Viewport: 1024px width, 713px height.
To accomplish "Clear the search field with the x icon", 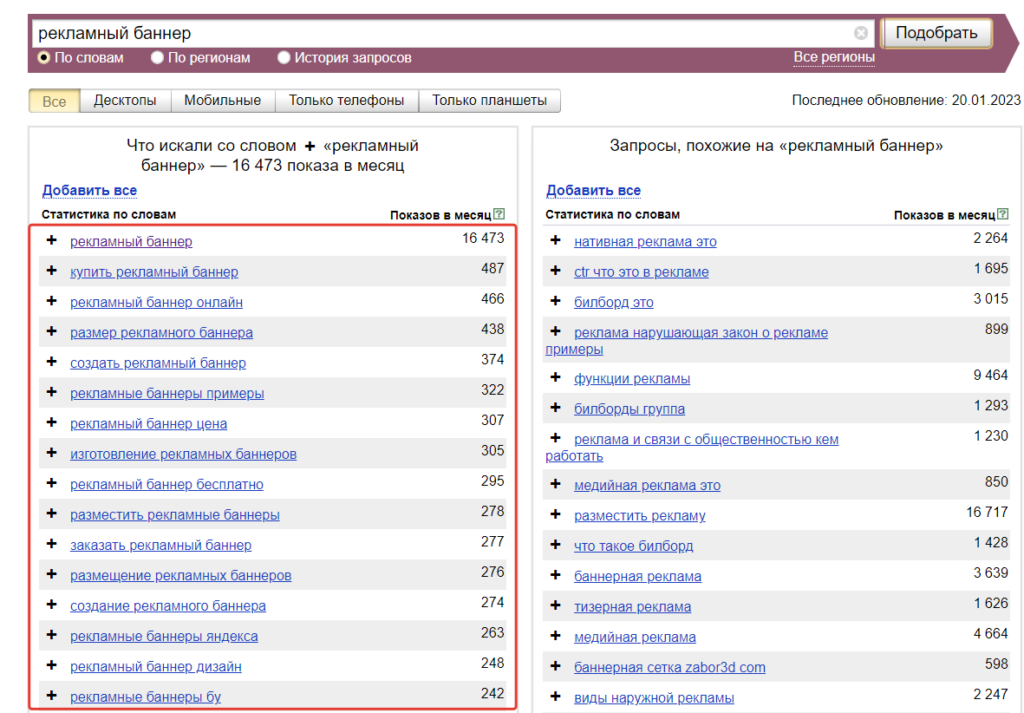I will pyautogui.click(x=861, y=33).
